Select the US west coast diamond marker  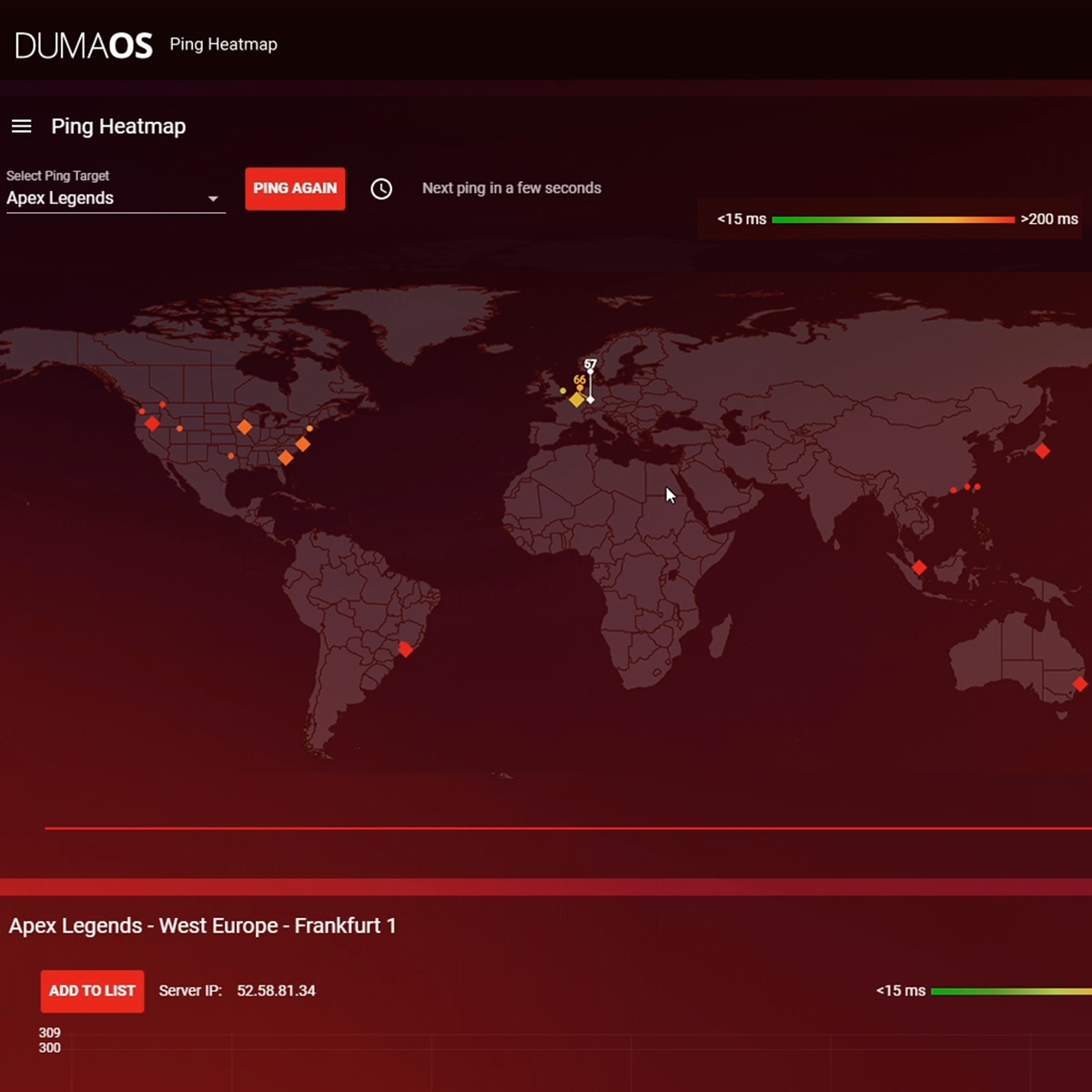pos(152,423)
